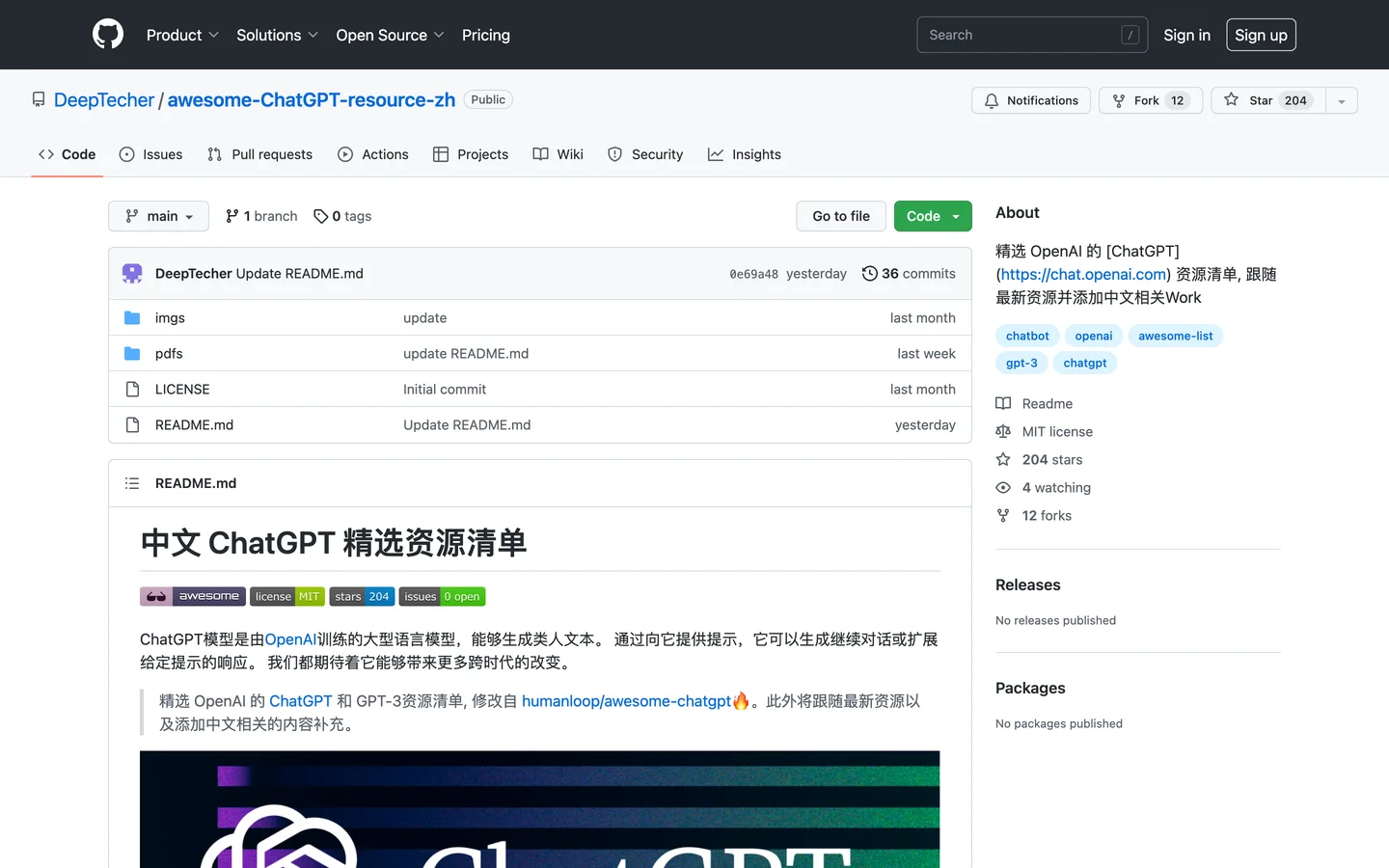This screenshot has height=868, width=1389.
Task: Open the pdfs folder
Action: coord(169,354)
